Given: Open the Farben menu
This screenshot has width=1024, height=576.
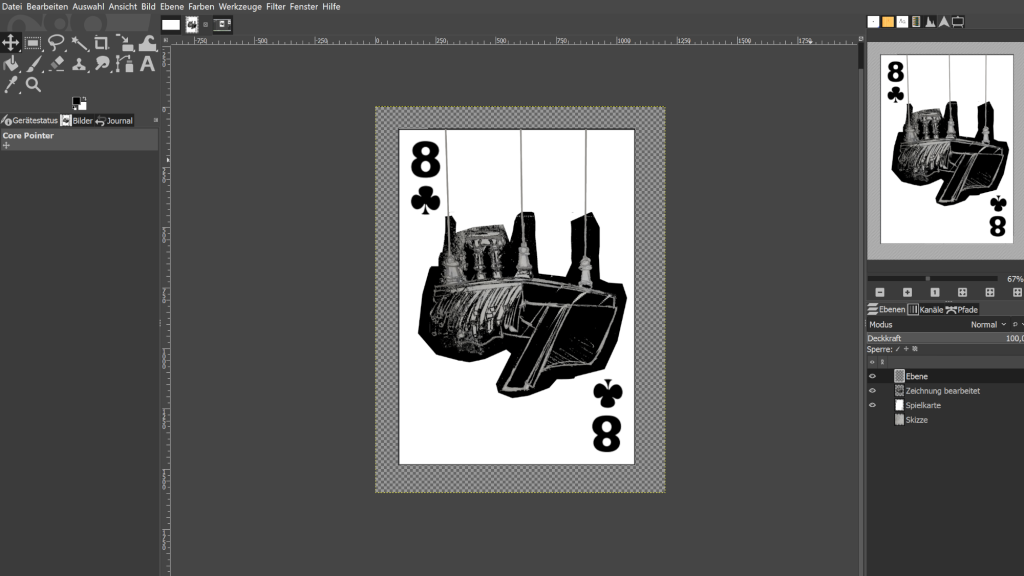Looking at the screenshot, I should point(200,6).
